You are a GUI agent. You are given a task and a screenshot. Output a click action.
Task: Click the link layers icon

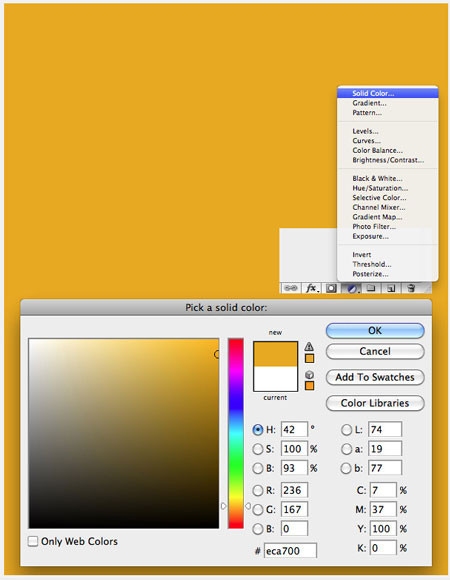291,288
